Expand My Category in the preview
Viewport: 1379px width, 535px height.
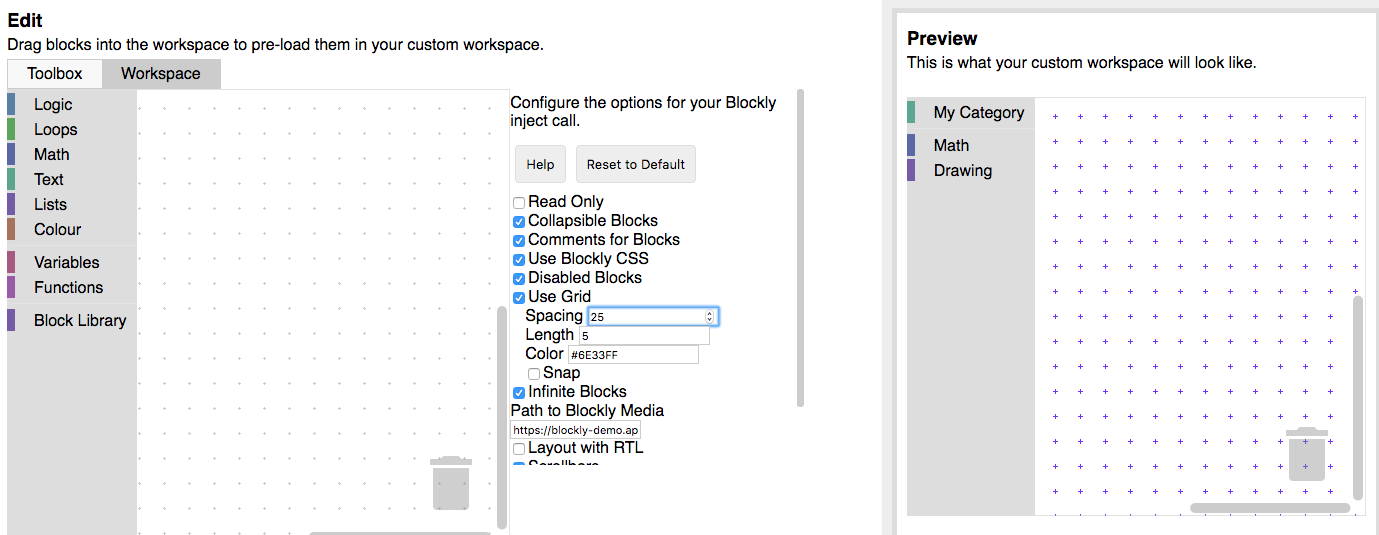(x=978, y=112)
